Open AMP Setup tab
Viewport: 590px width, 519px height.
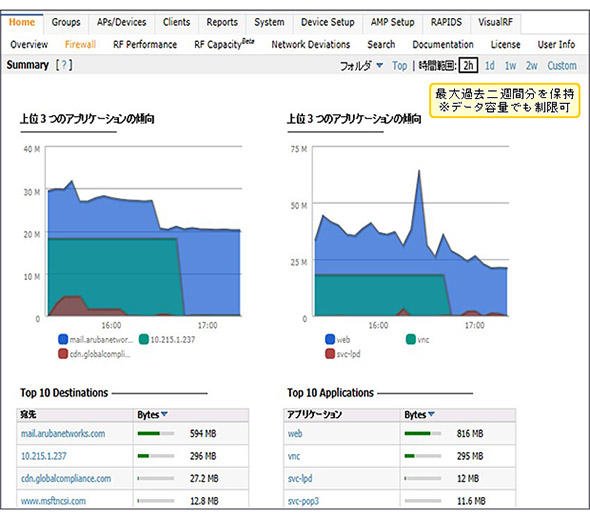coord(392,22)
